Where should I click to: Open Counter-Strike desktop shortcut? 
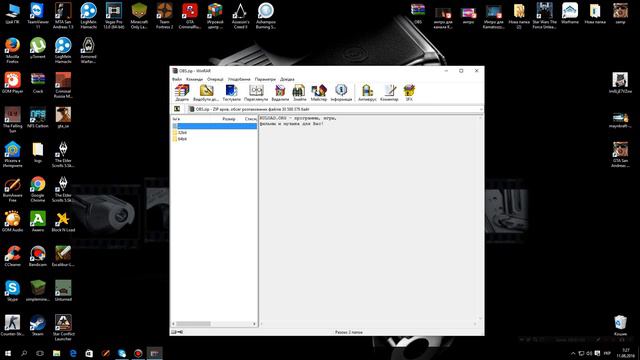point(12,326)
